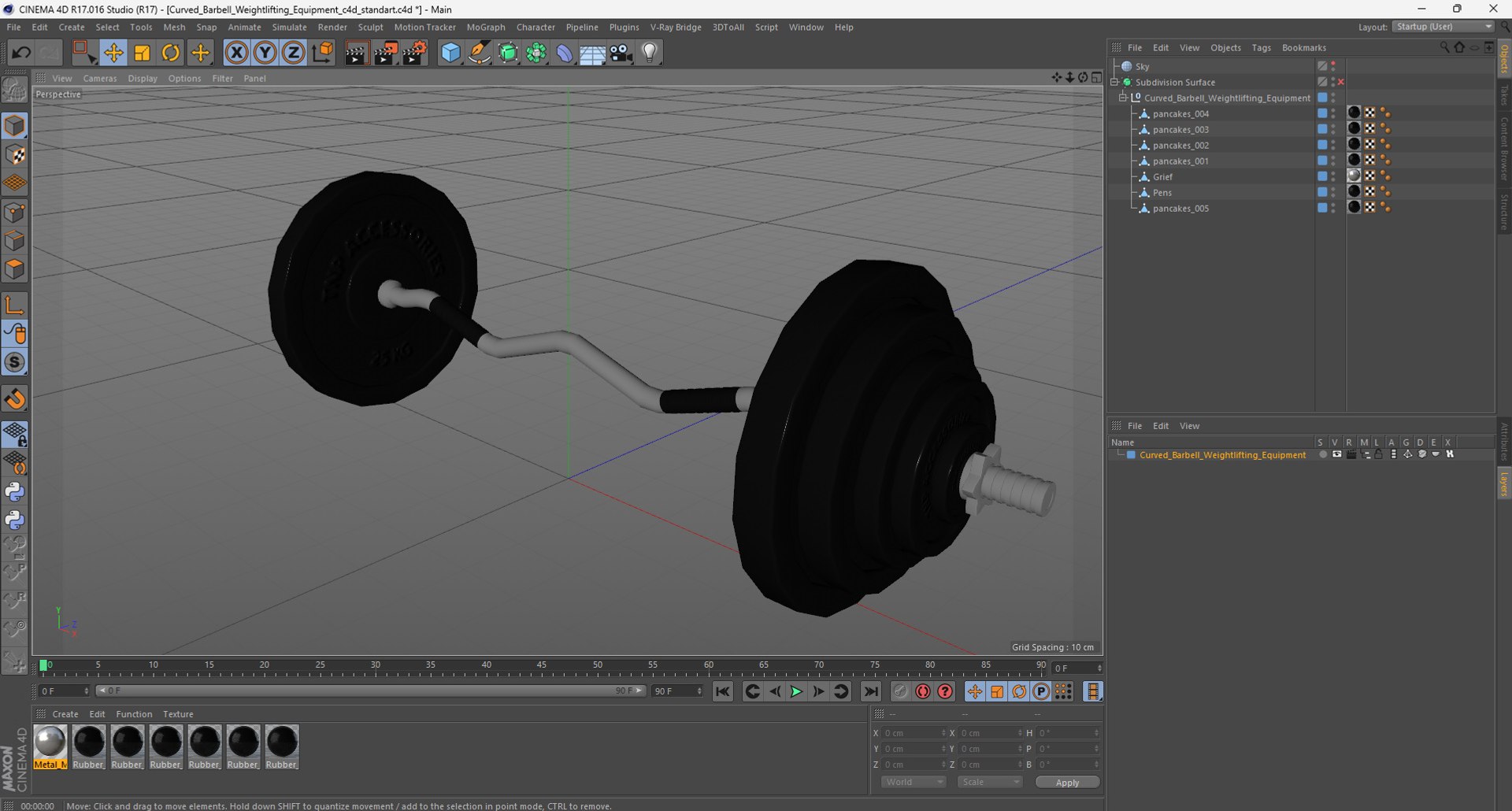Image resolution: width=1512 pixels, height=811 pixels.
Task: Toggle Z axis lock
Action: [x=294, y=53]
